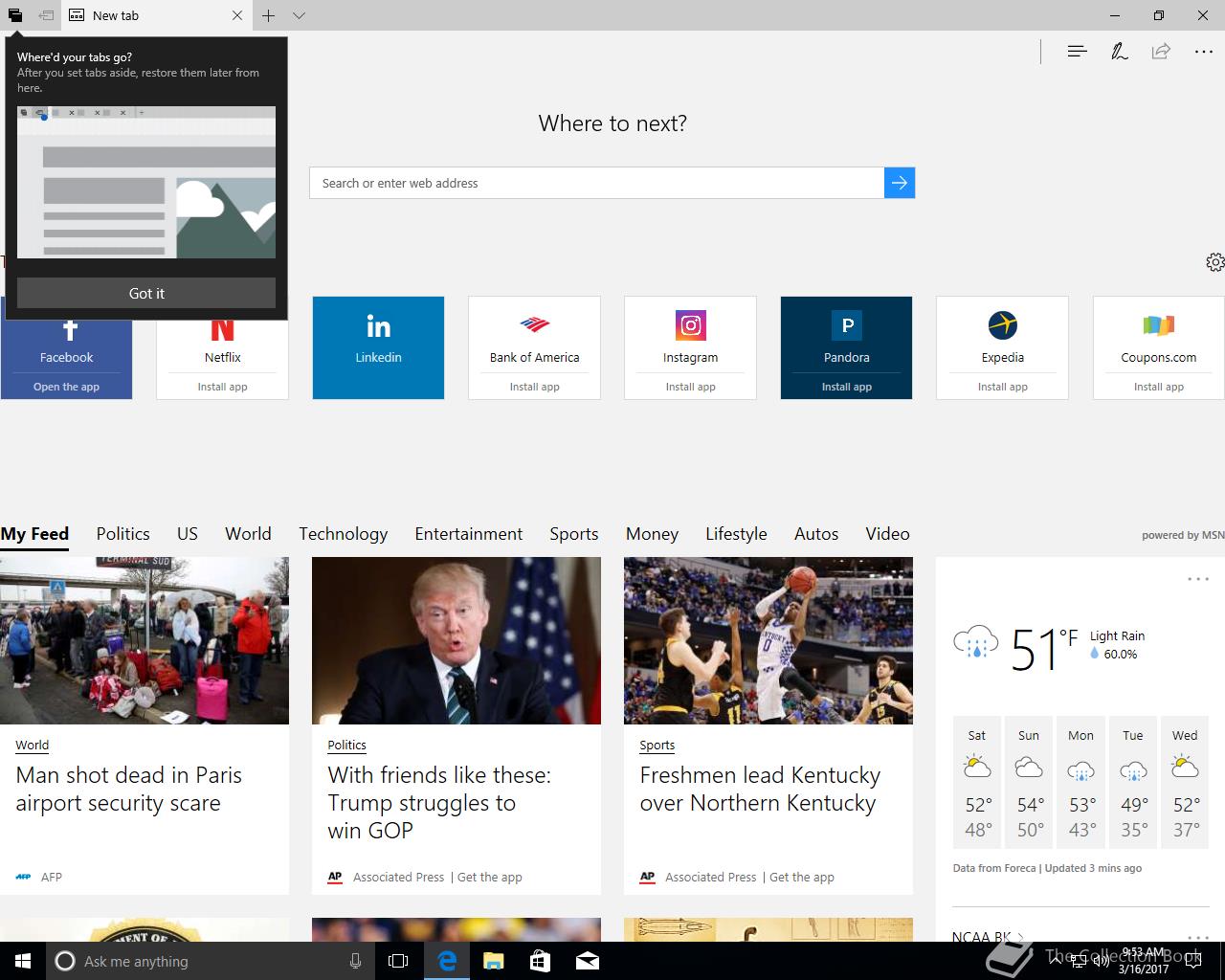This screenshot has width=1225, height=980.
Task: Switch to the Autos feed tab
Action: click(x=816, y=534)
